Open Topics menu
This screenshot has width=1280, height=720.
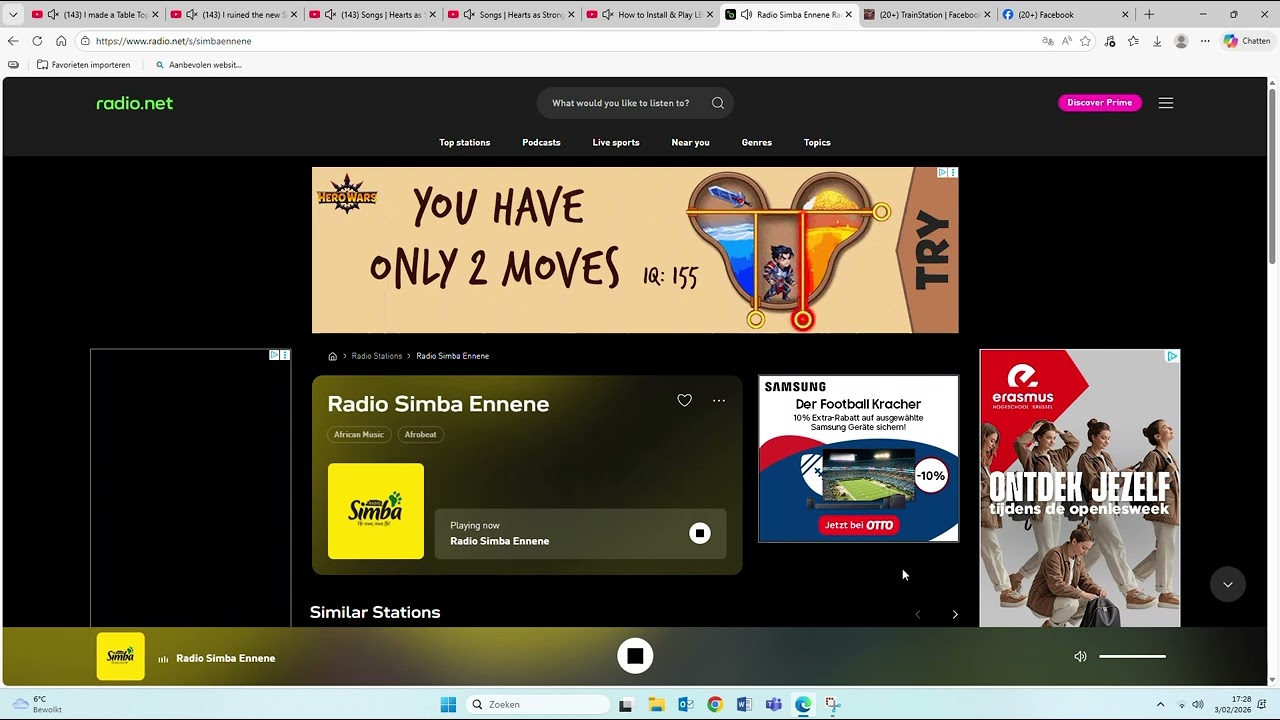817,142
